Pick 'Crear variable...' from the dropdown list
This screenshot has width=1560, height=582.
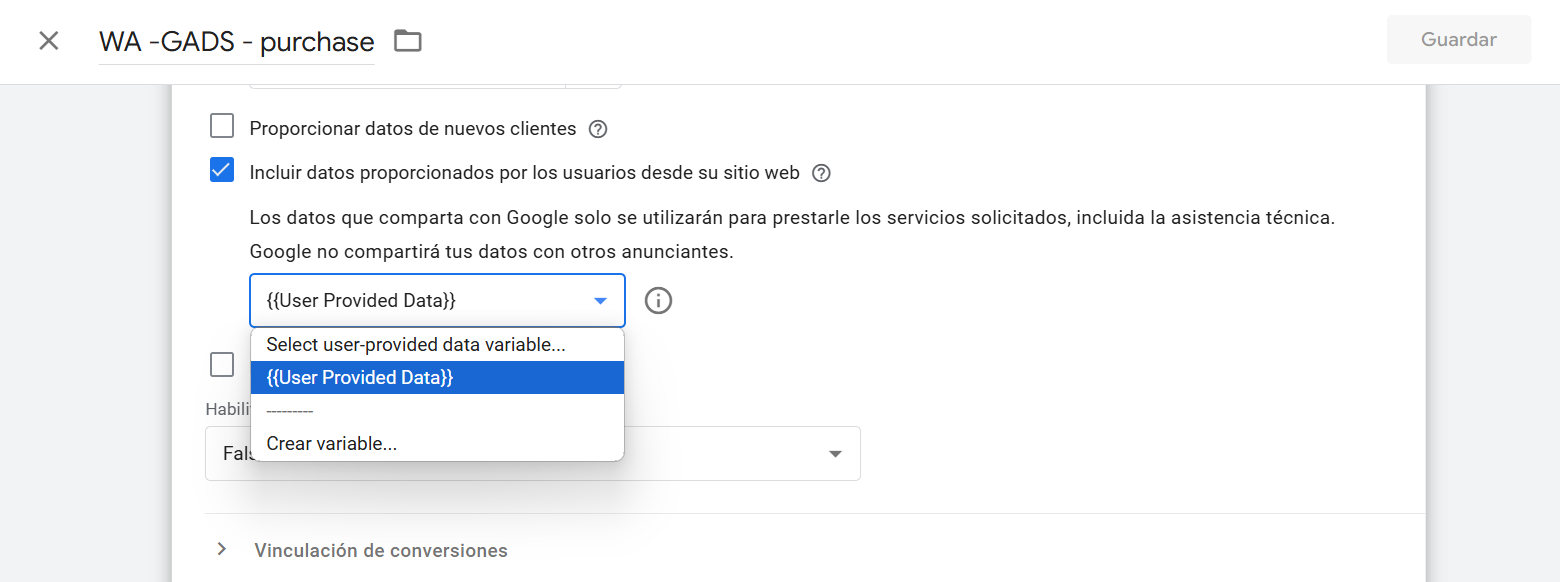tap(332, 444)
